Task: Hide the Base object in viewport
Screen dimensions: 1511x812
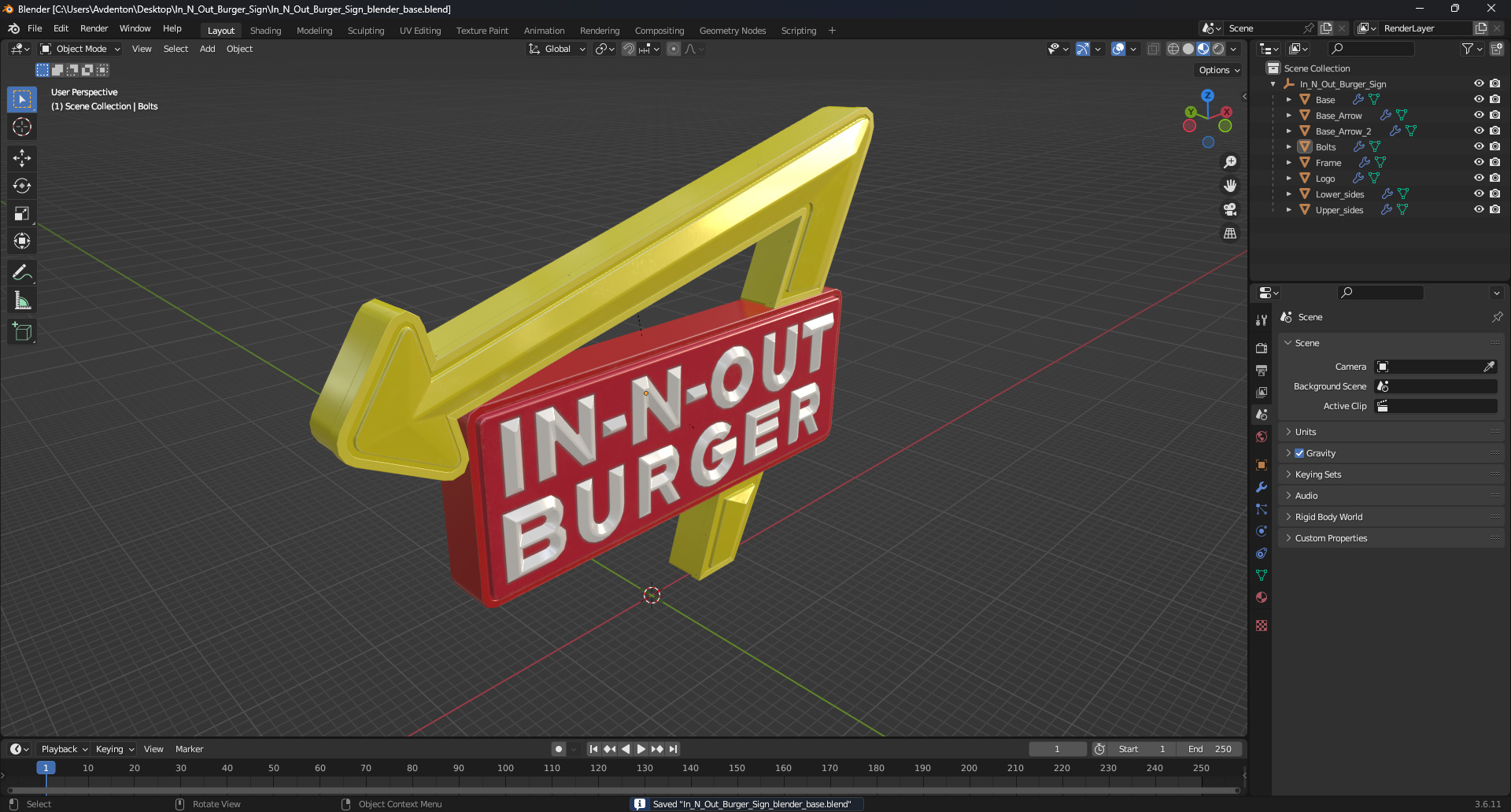Action: pyautogui.click(x=1479, y=99)
